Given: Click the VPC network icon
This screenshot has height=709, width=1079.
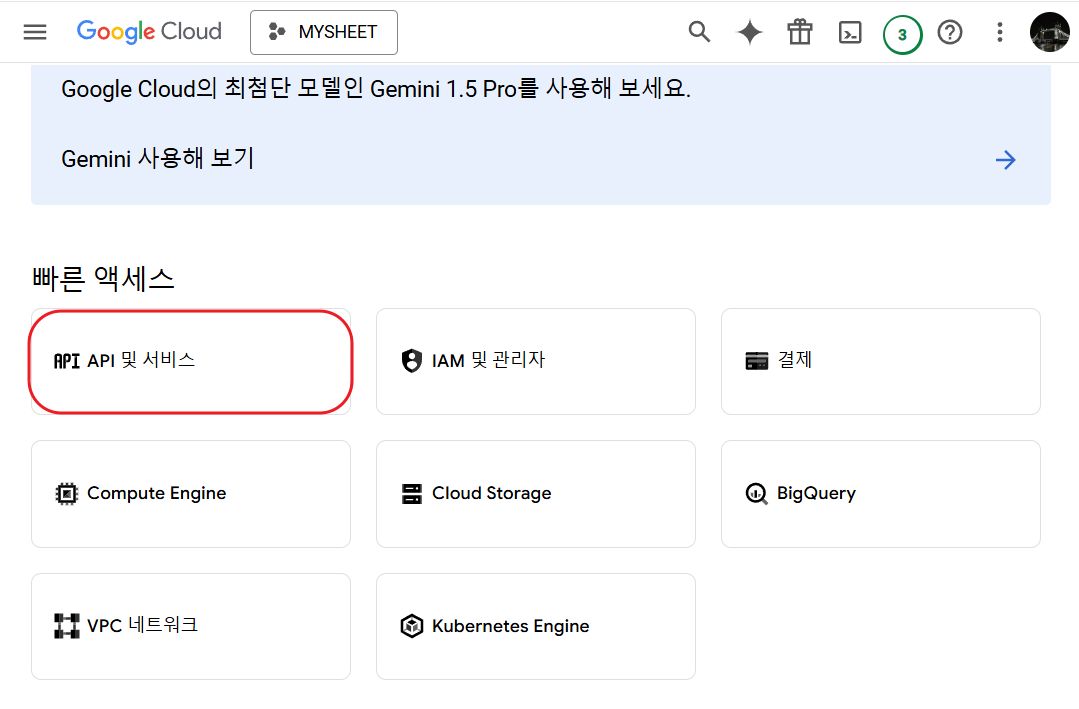Looking at the screenshot, I should 67,626.
